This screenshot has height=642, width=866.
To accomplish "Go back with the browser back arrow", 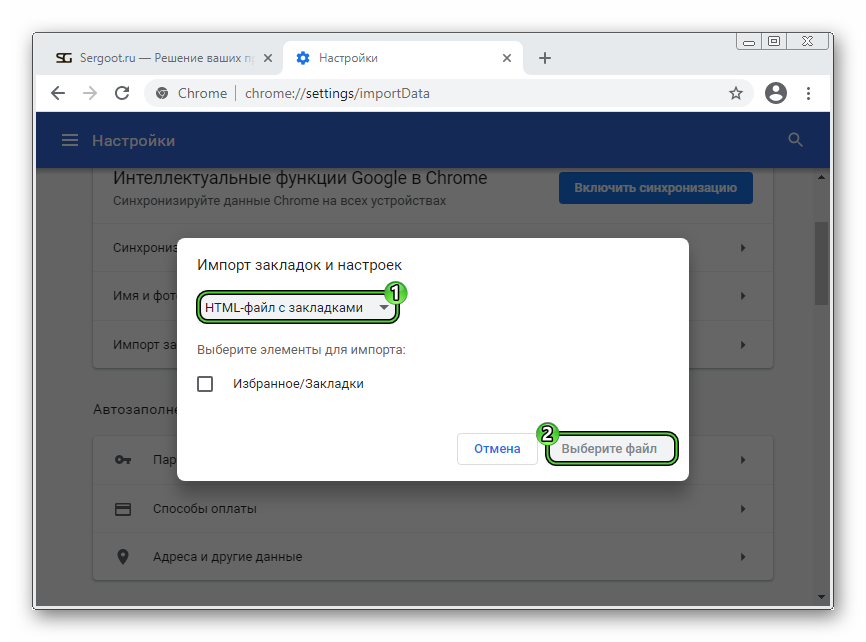I will (x=58, y=93).
